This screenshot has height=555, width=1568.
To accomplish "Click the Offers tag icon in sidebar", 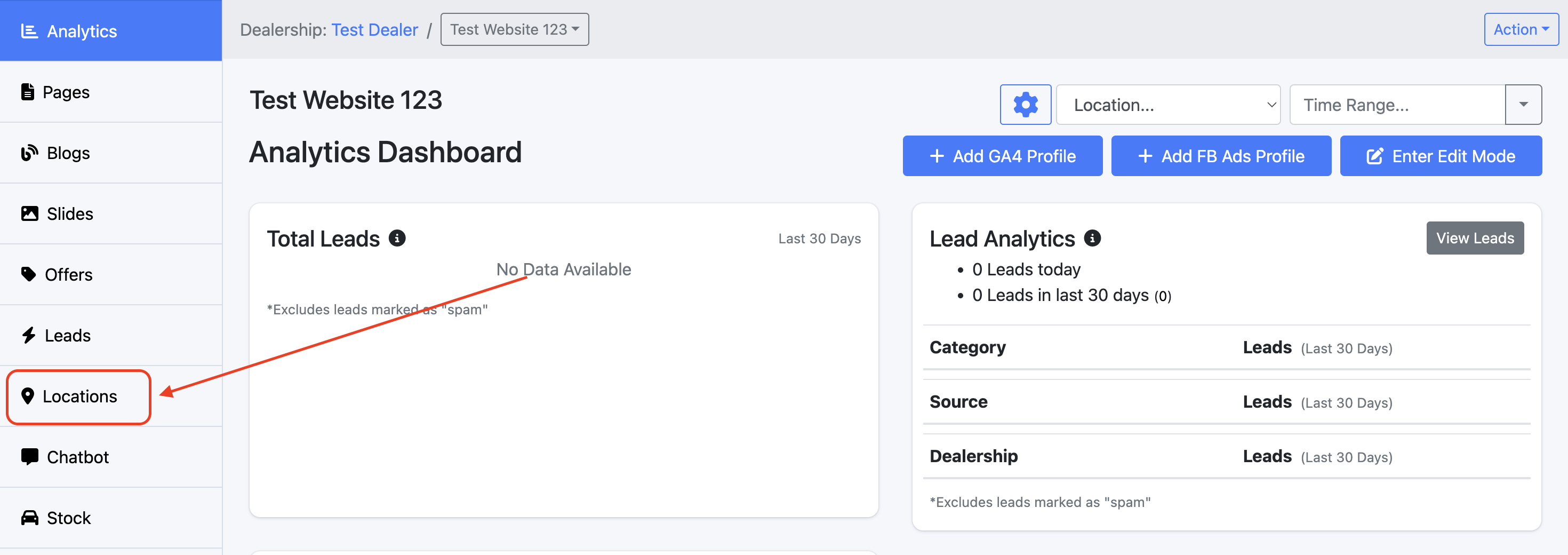I will pos(29,274).
